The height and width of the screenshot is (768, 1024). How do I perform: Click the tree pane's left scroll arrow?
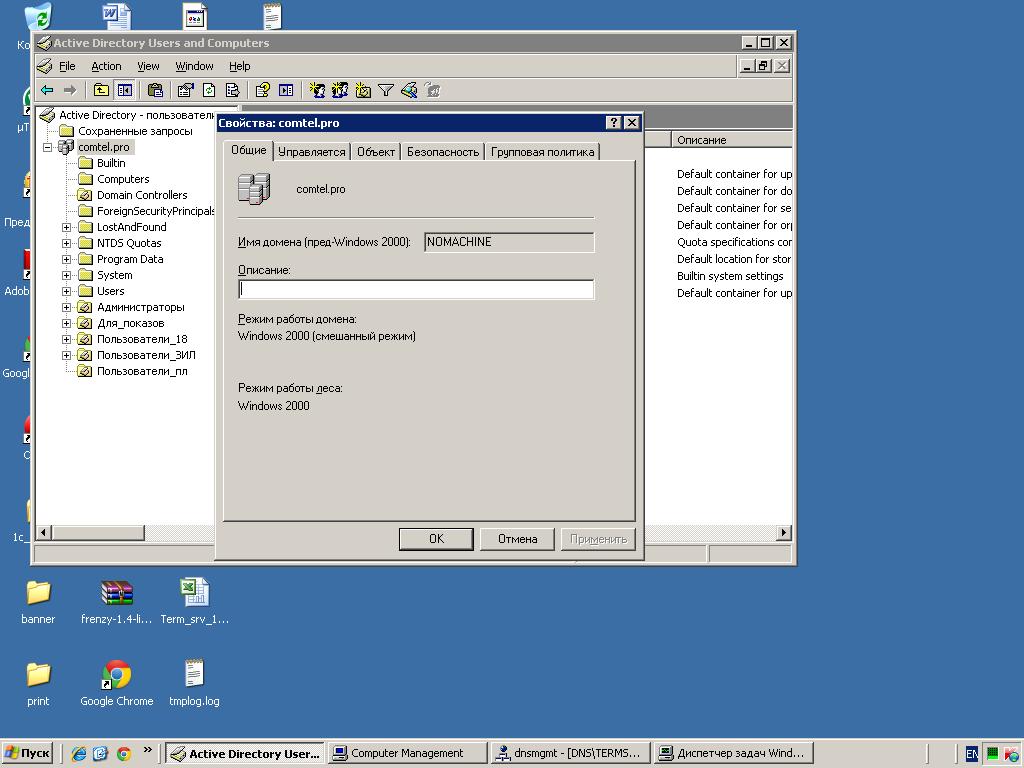click(43, 533)
